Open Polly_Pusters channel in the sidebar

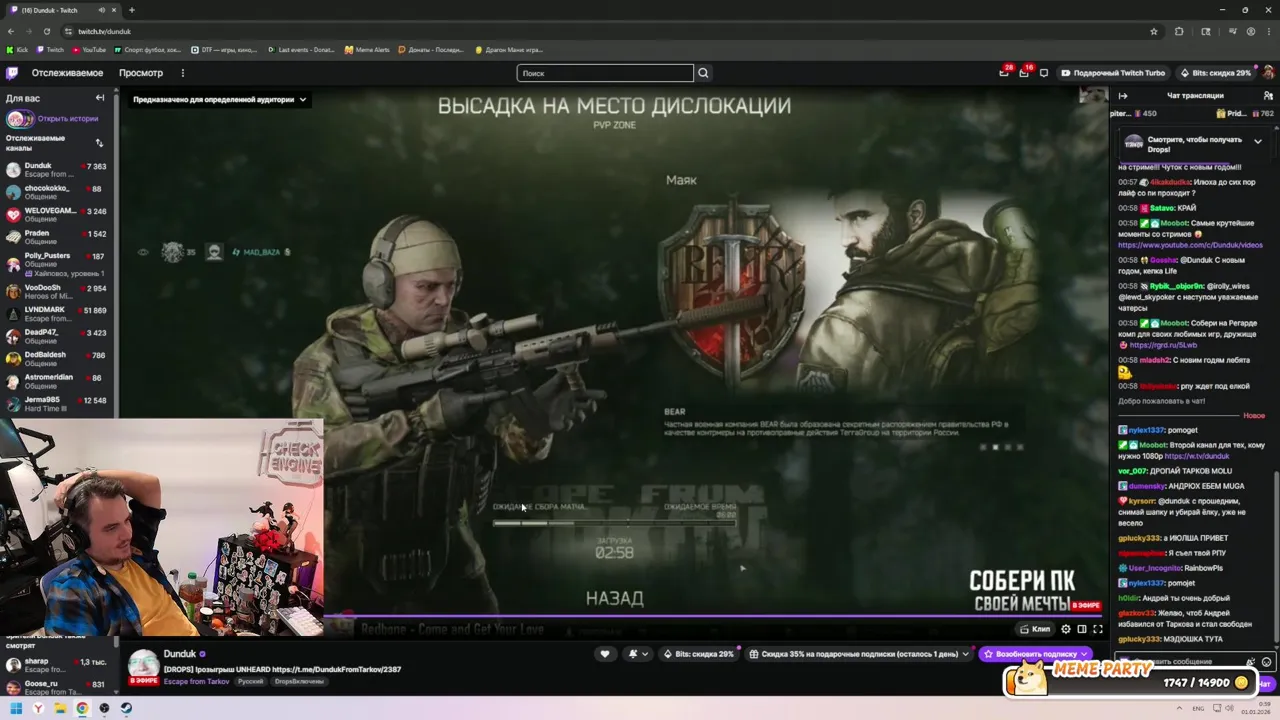pos(57,264)
